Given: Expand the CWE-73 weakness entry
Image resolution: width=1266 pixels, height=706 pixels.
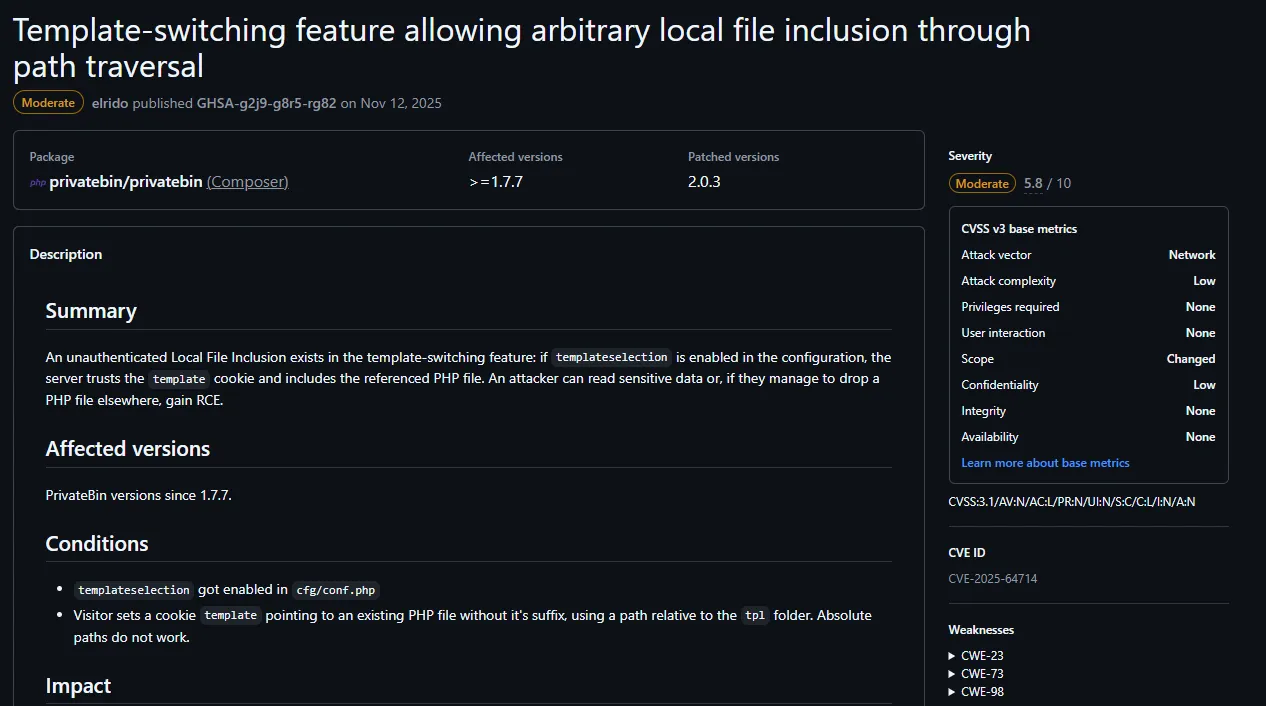Looking at the screenshot, I should [981, 674].
